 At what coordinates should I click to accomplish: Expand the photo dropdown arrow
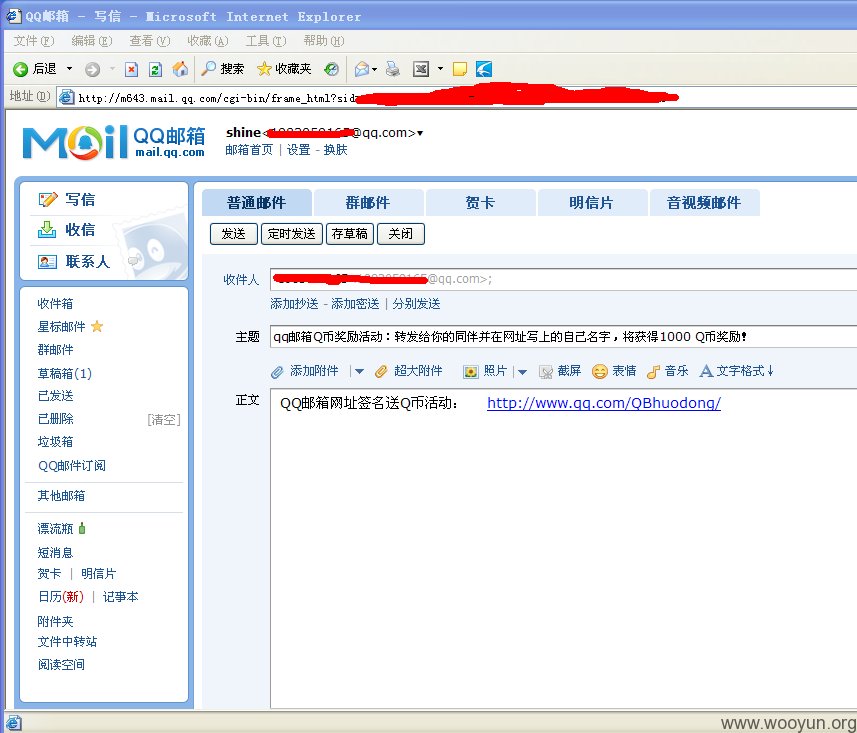522,372
